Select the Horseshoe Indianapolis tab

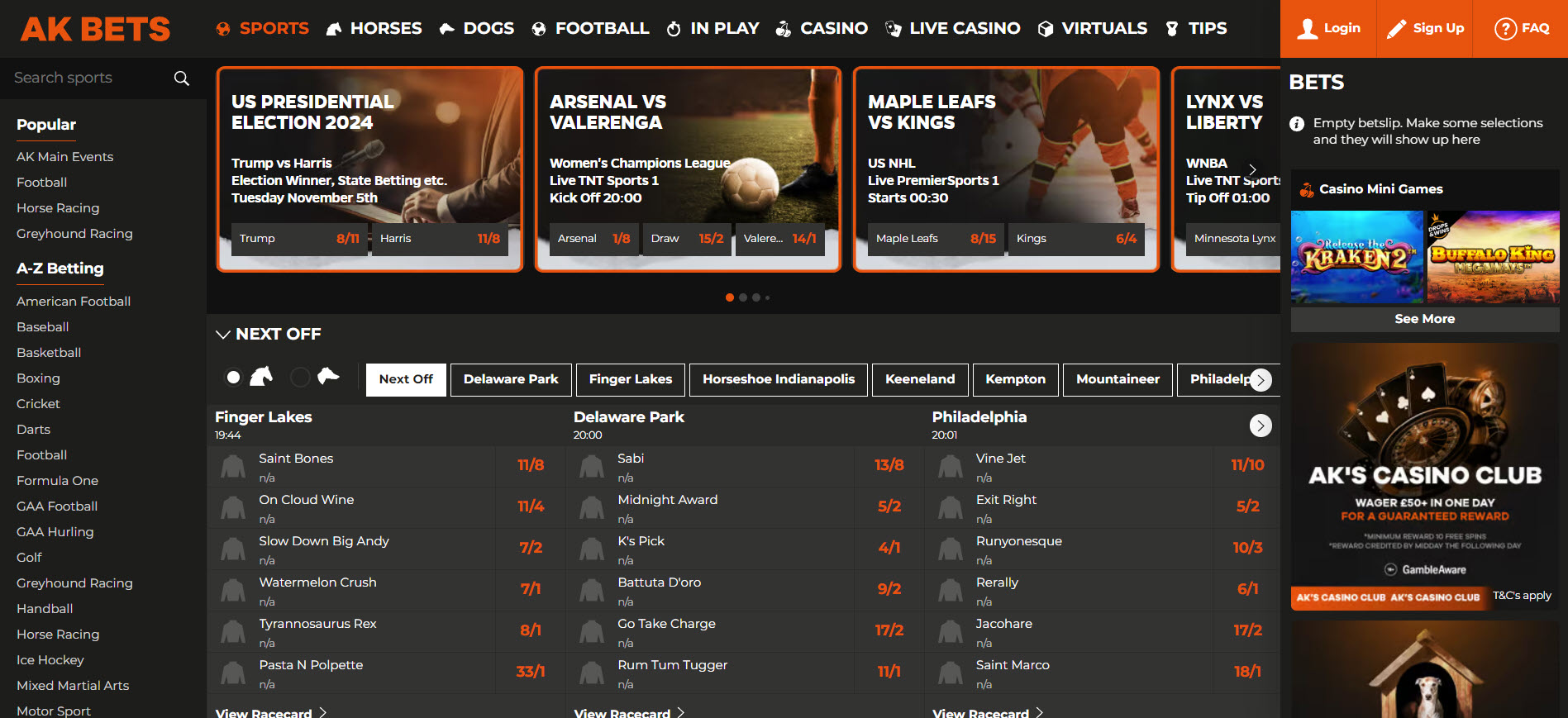coord(779,379)
